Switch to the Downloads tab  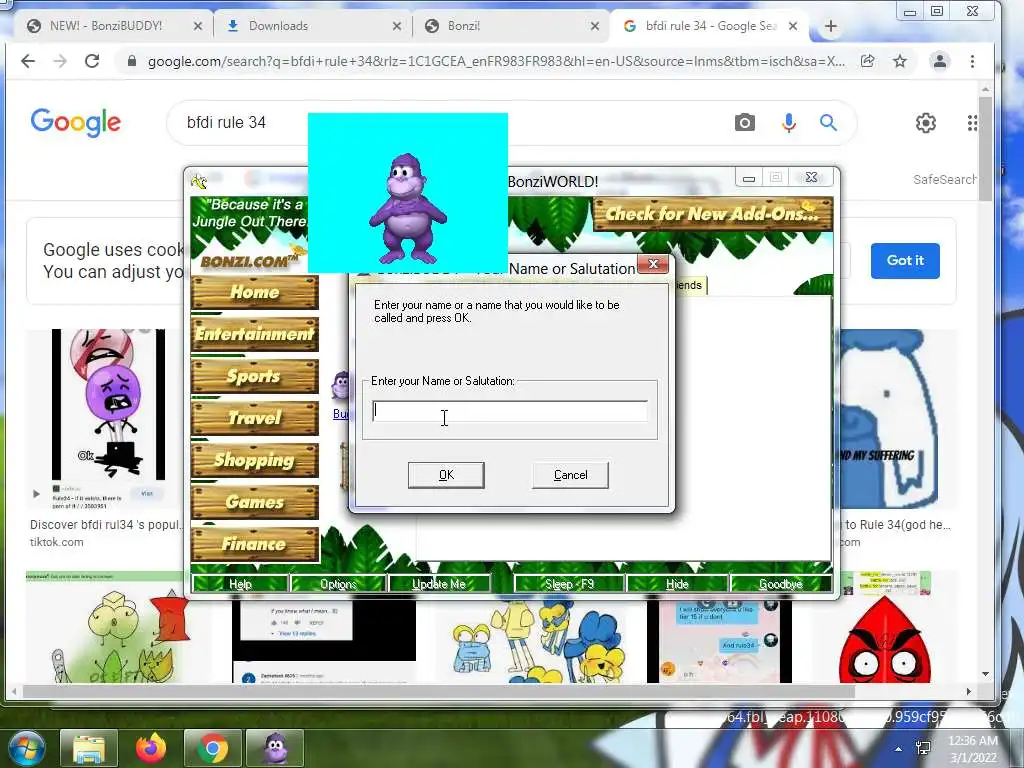pos(278,26)
